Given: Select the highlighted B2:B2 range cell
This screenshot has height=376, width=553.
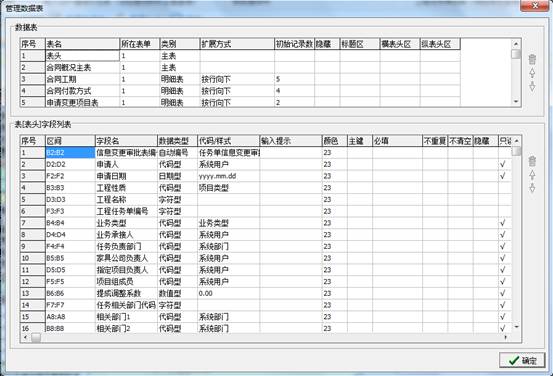Looking at the screenshot, I should (70, 152).
